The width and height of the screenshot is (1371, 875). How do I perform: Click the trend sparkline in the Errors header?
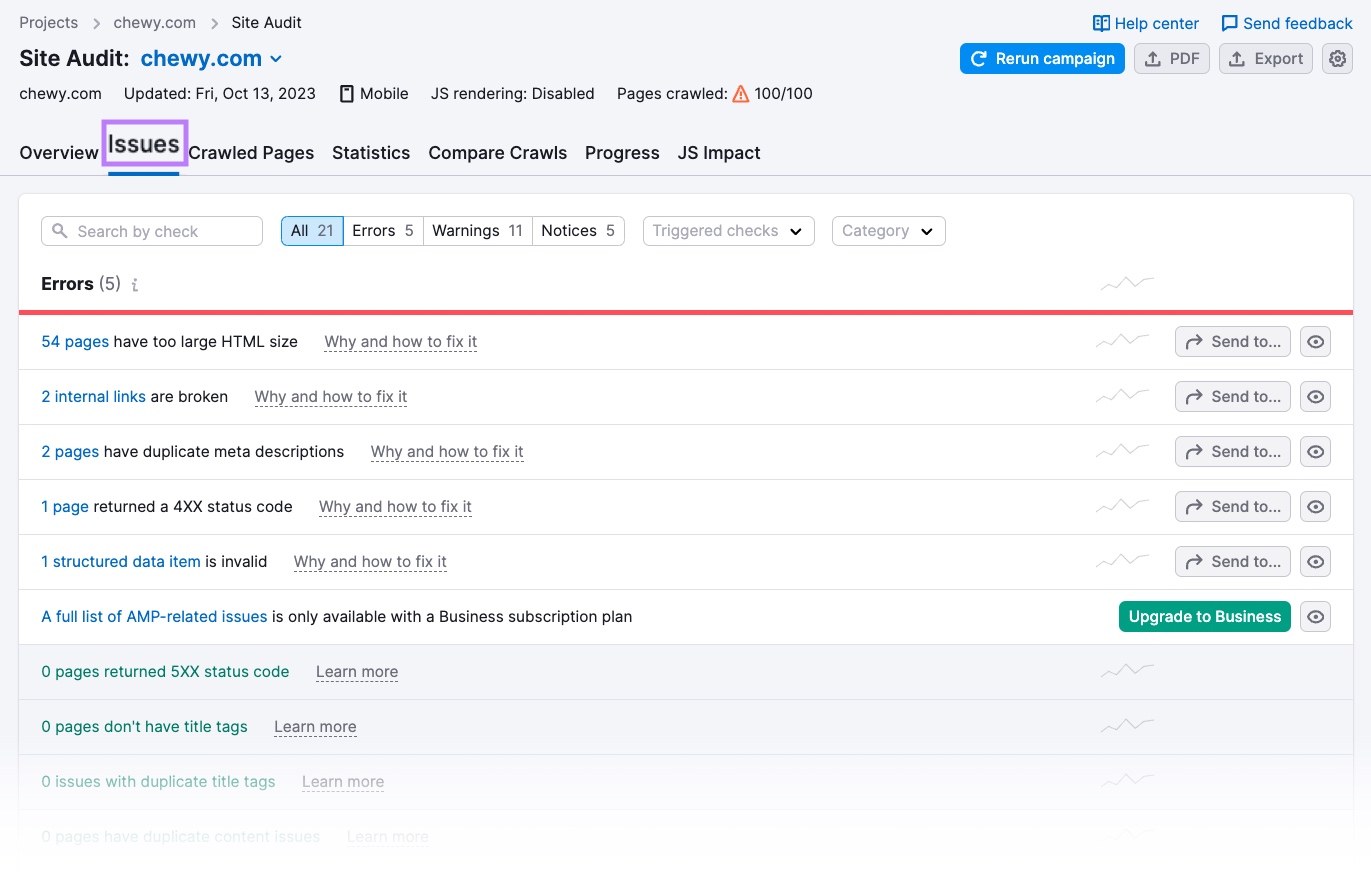coord(1127,284)
